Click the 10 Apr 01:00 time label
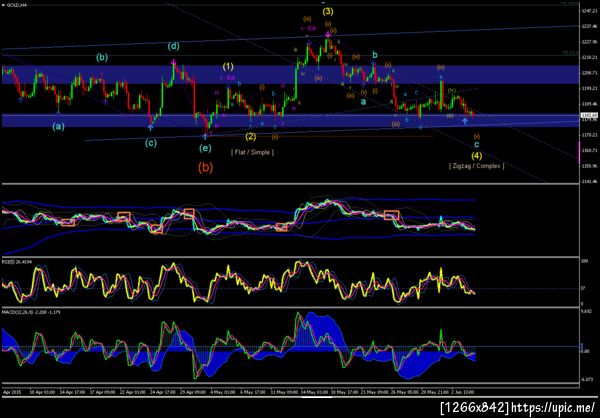The image size is (600, 418). 40,393
